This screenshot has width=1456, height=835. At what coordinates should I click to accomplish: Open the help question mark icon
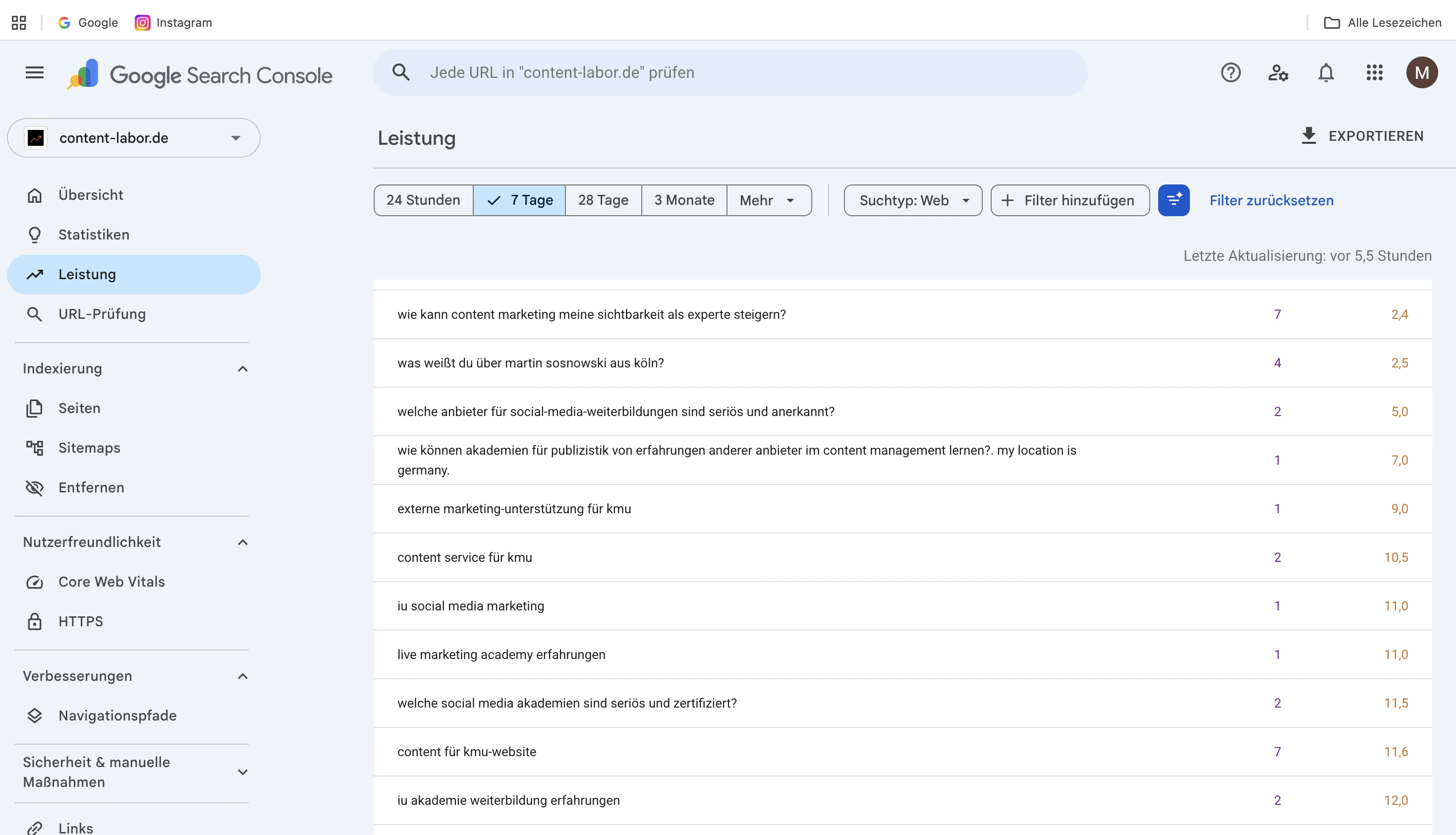coord(1230,73)
